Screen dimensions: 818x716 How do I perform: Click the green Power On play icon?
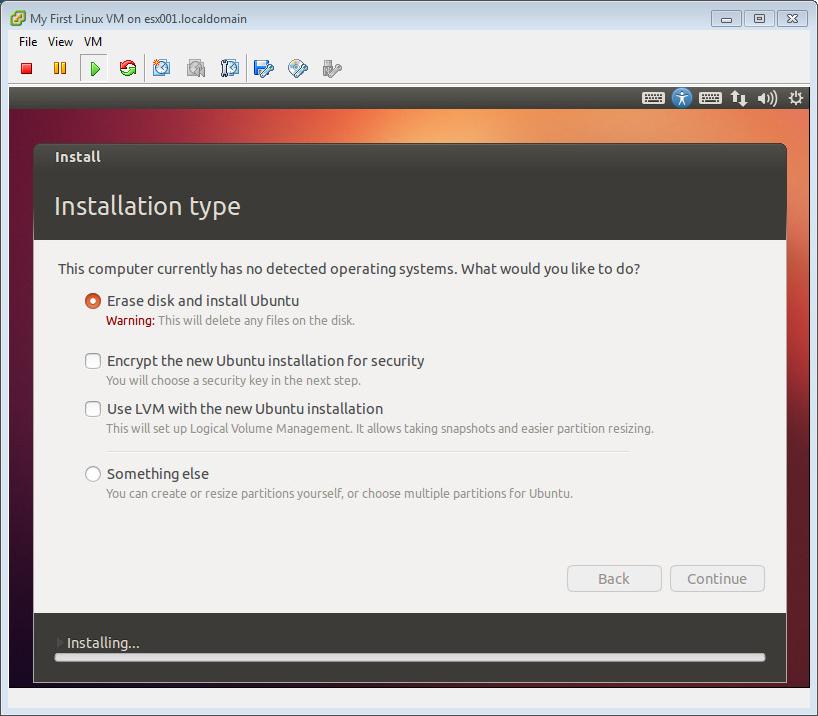94,68
